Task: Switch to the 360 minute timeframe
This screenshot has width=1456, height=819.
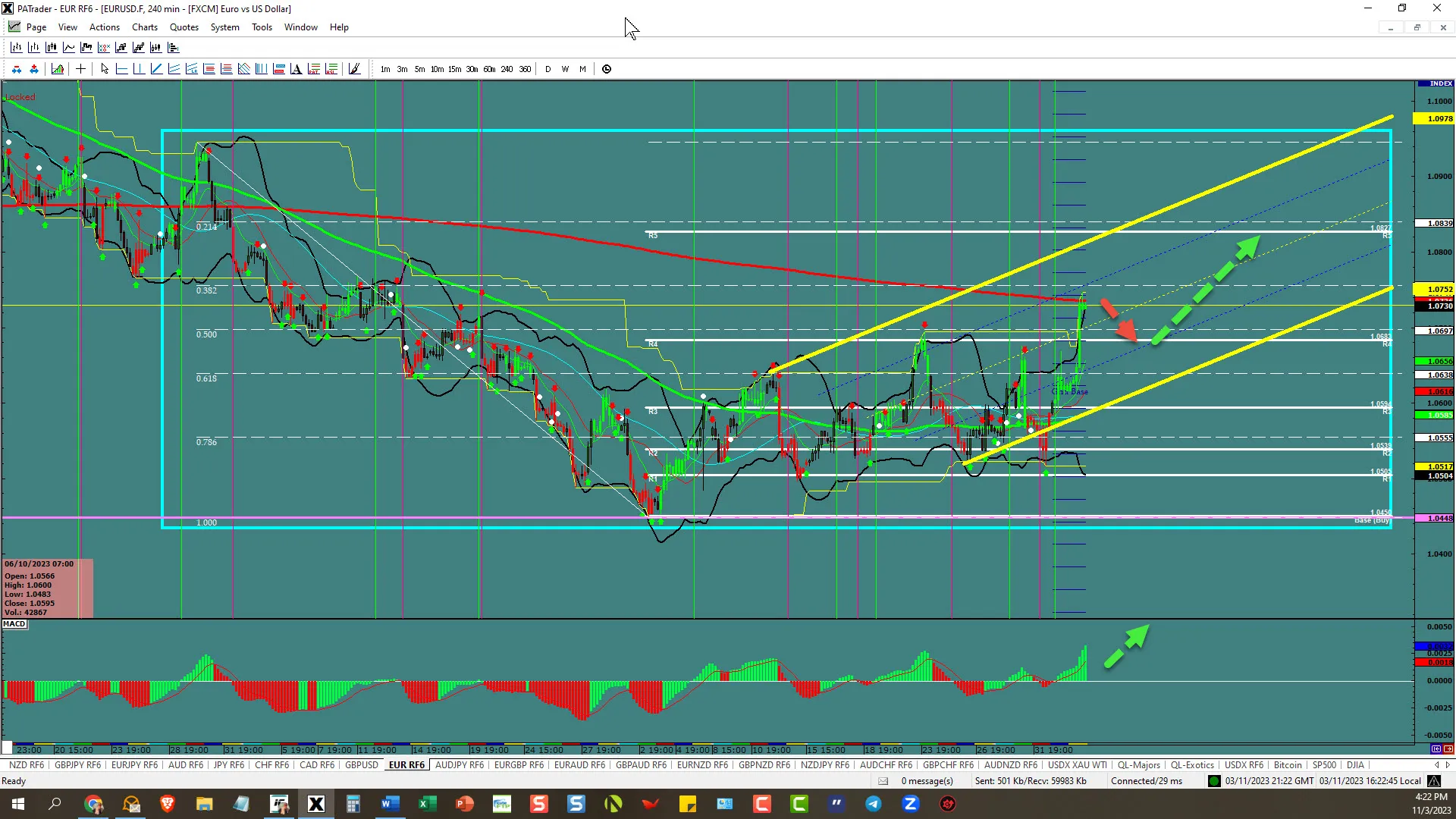Action: 525,69
